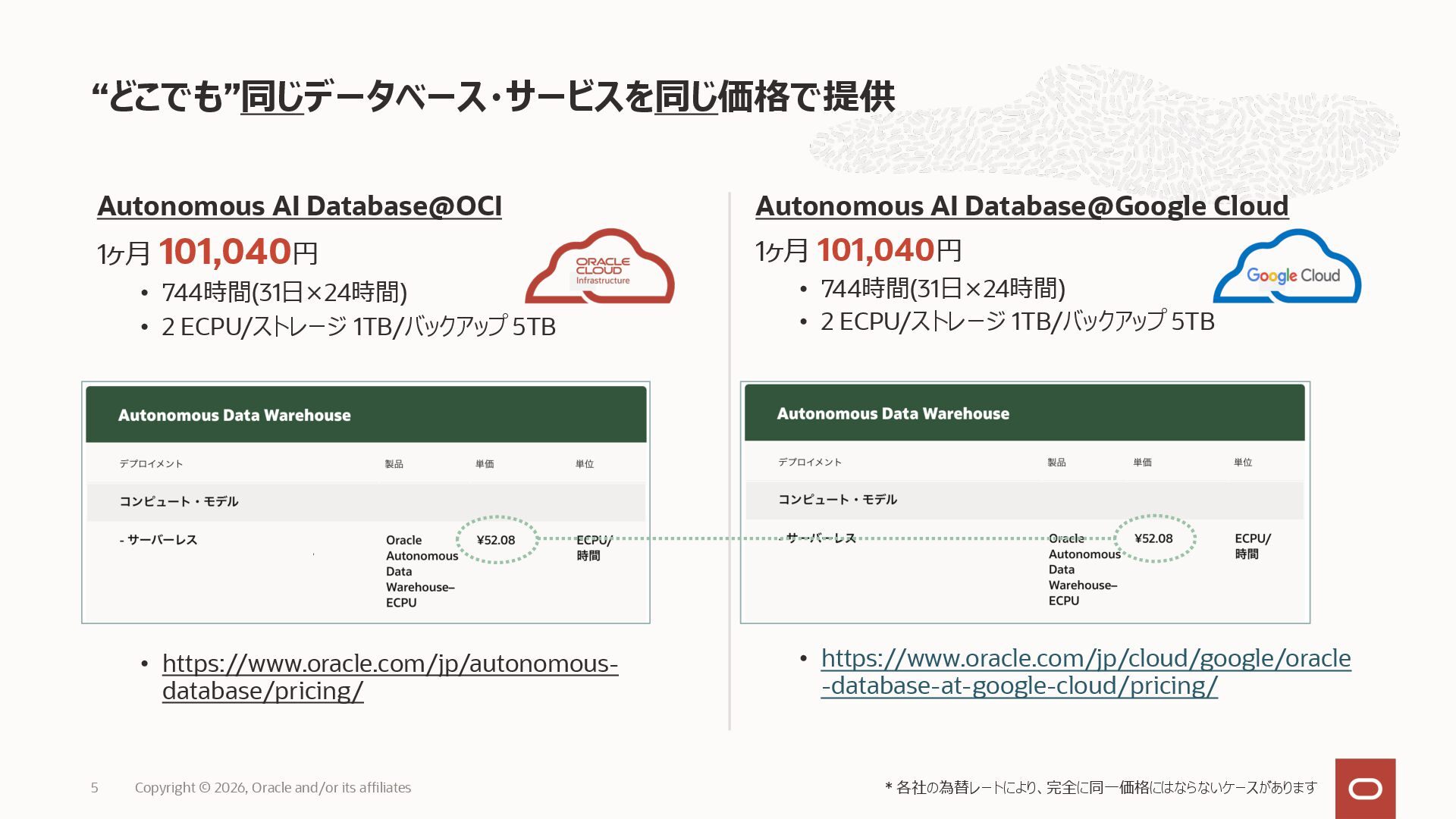Click the circled ¥52.08 price in right table
Viewport: 1456px width, 819px height.
[x=1153, y=538]
